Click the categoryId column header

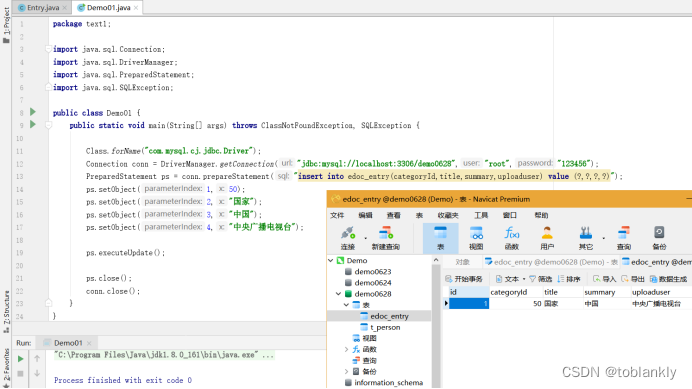[x=515, y=292]
